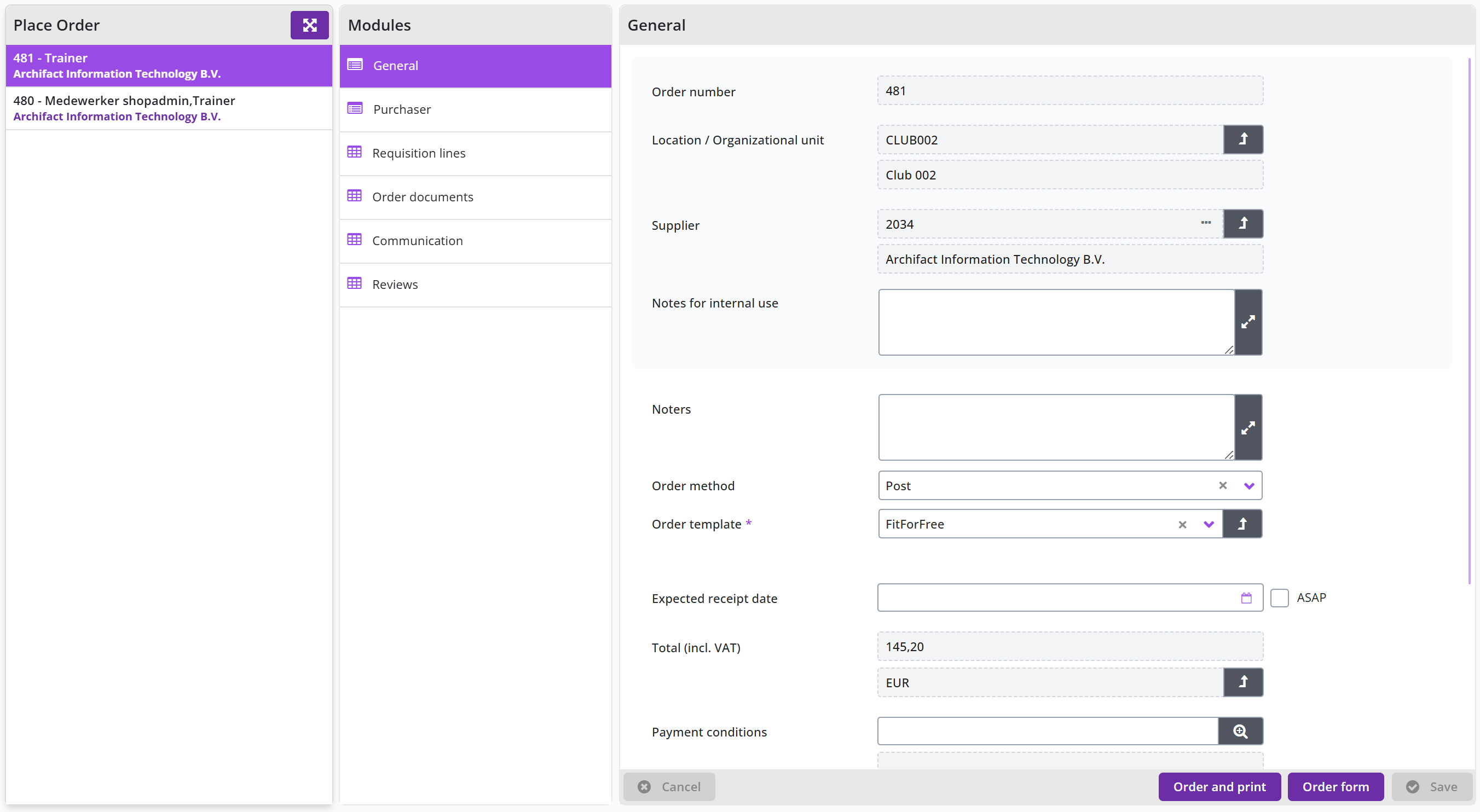Open the Communication module
The image size is (1480, 812).
[475, 241]
